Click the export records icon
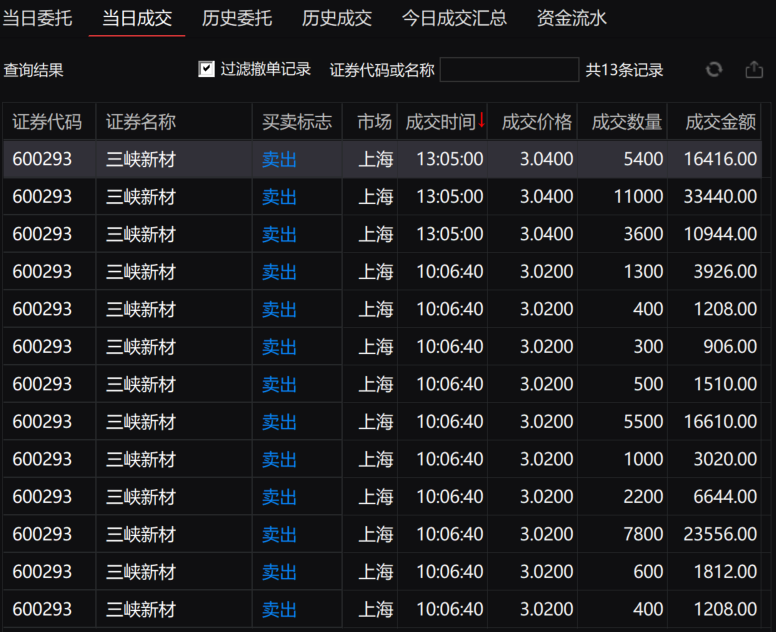Viewport: 776px width, 632px height. pyautogui.click(x=754, y=70)
